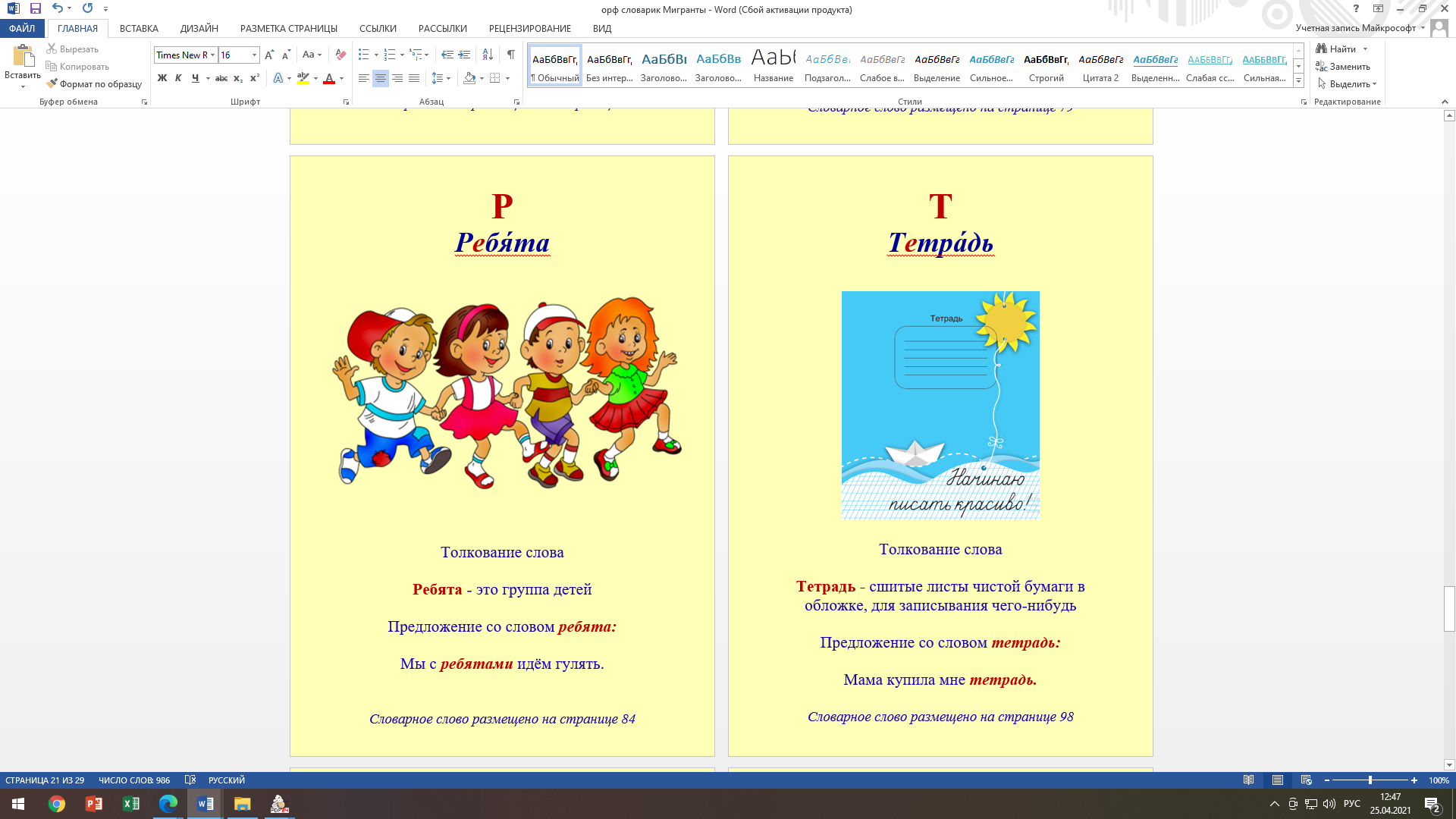Open Excel from the Windows taskbar
Screen dimensions: 1456x819
pyautogui.click(x=130, y=804)
